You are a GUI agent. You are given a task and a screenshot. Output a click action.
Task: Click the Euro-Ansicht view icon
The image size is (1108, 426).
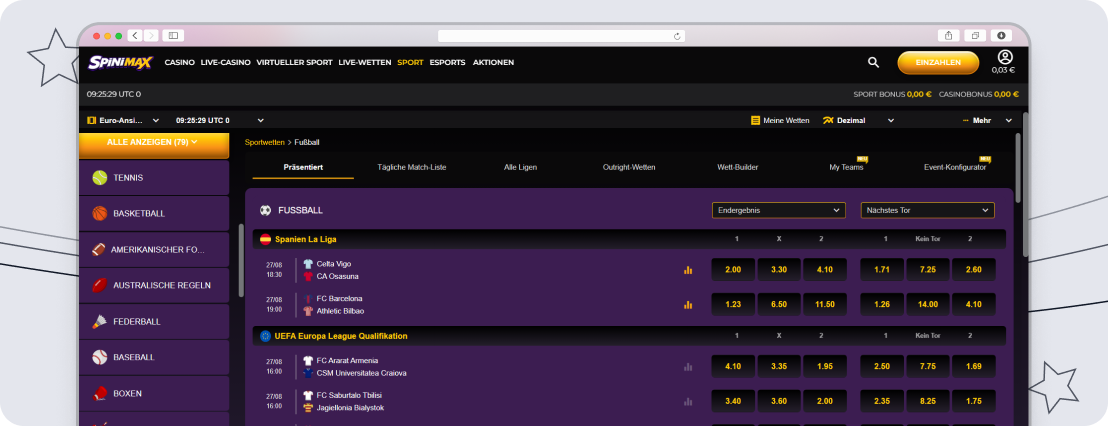(92, 121)
